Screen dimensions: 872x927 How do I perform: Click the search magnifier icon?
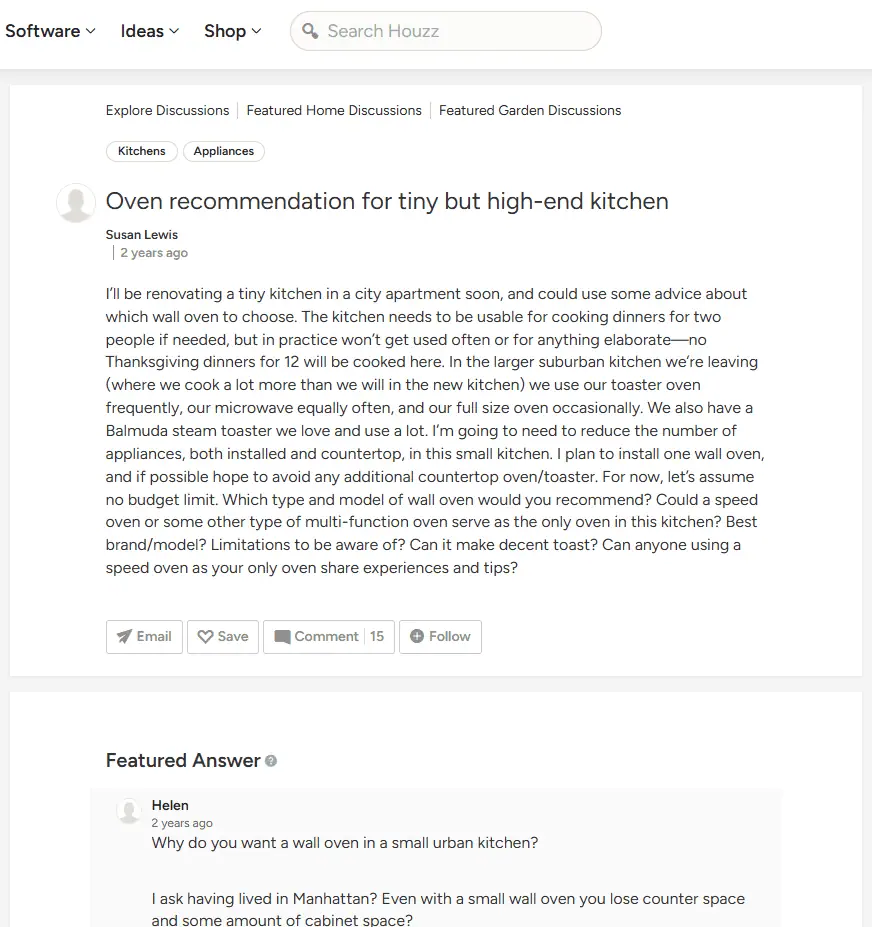(x=310, y=31)
